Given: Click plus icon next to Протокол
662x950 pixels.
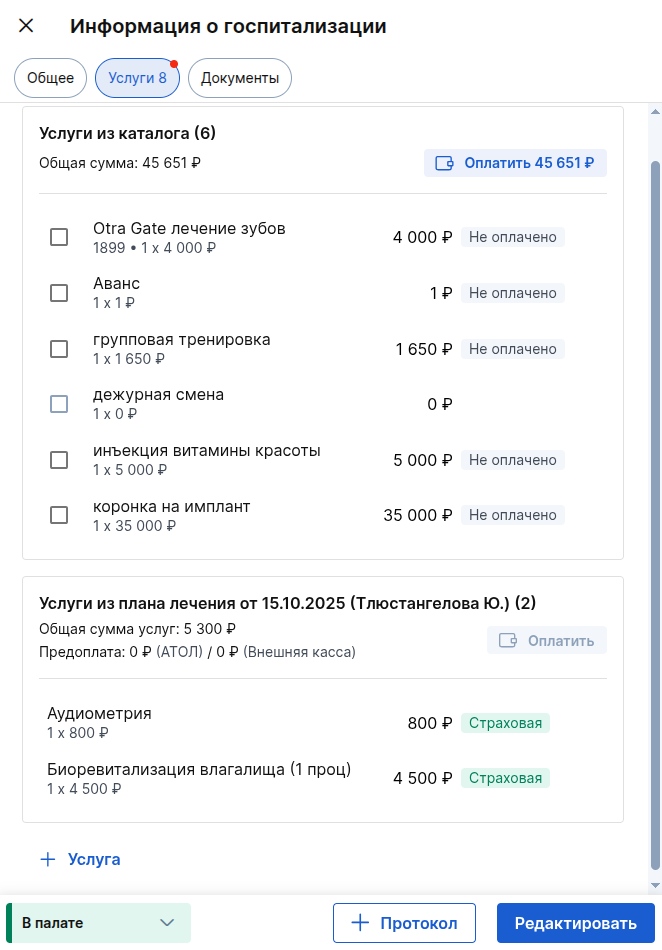Looking at the screenshot, I should (358, 923).
